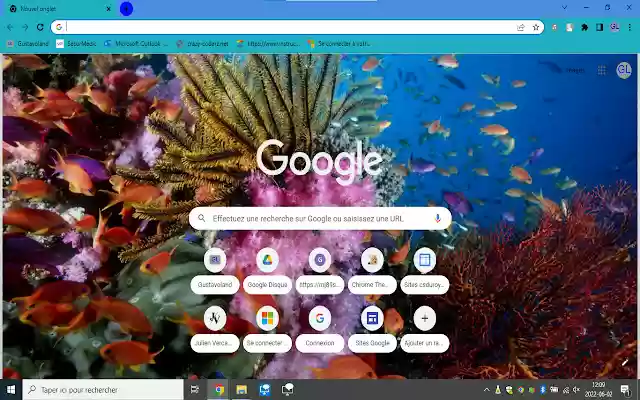
Task: Select the Nouvel onglet tab
Action: [59, 9]
